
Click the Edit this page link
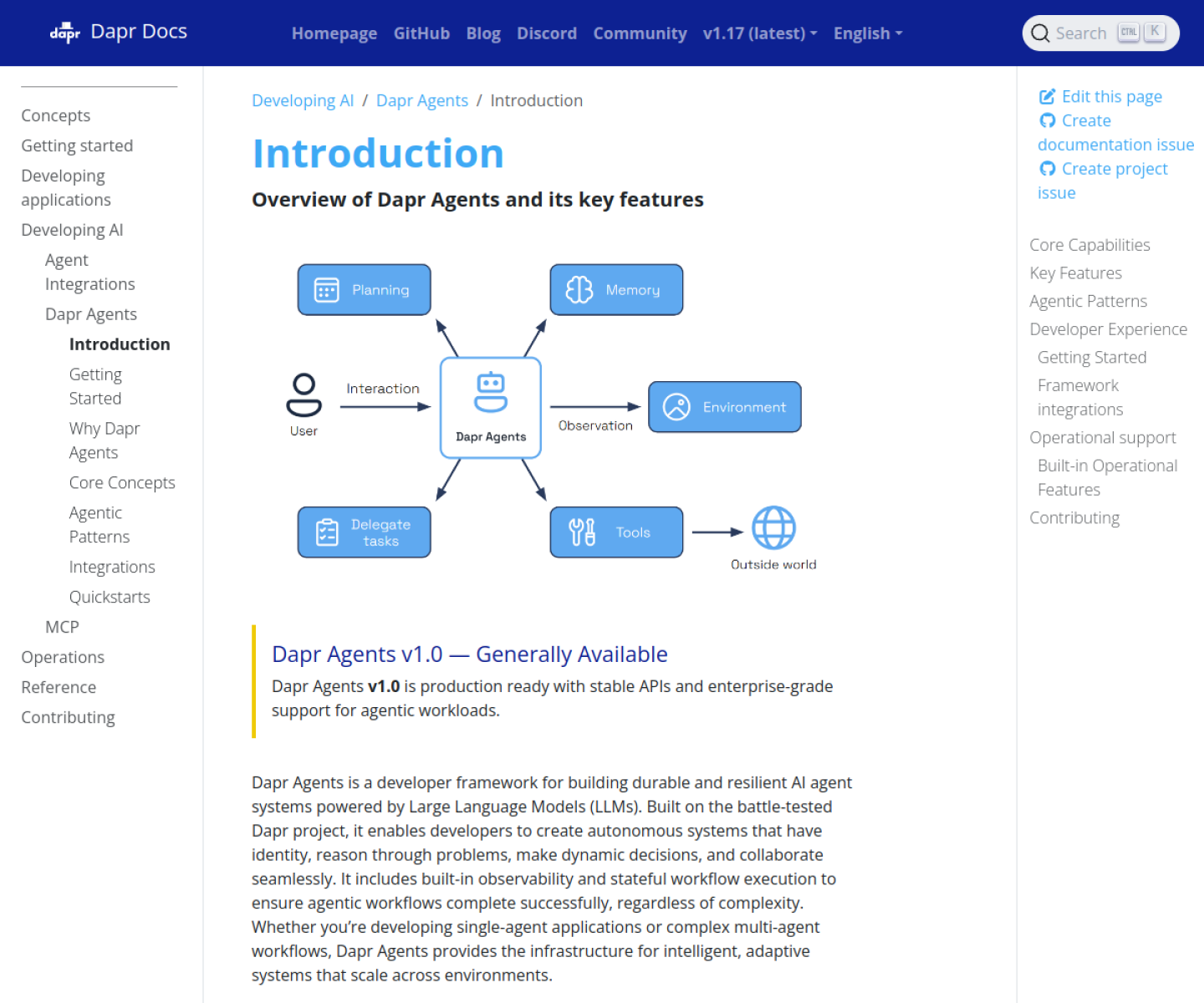(x=1111, y=97)
